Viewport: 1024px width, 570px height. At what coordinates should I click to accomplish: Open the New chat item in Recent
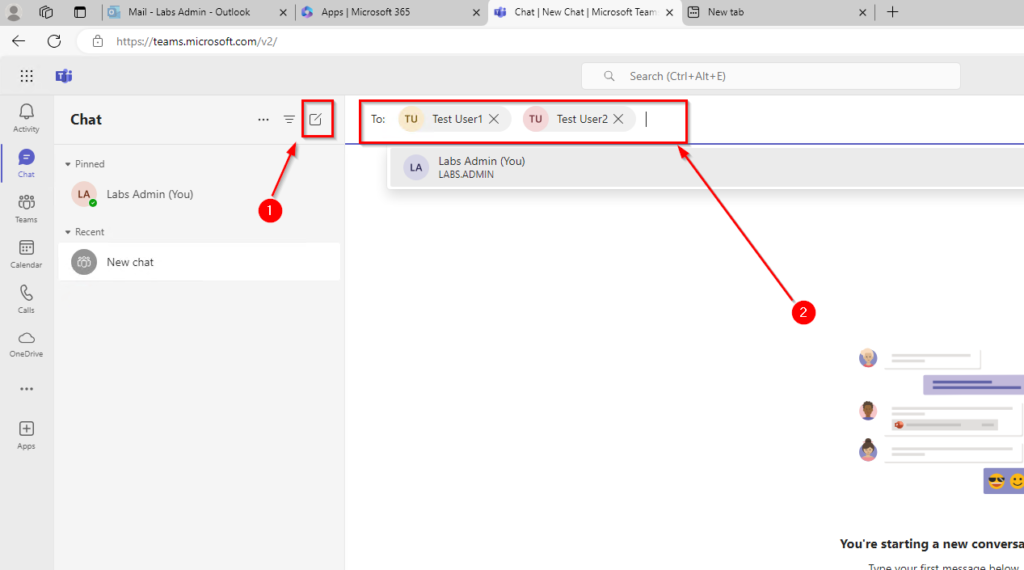pyautogui.click(x=199, y=262)
